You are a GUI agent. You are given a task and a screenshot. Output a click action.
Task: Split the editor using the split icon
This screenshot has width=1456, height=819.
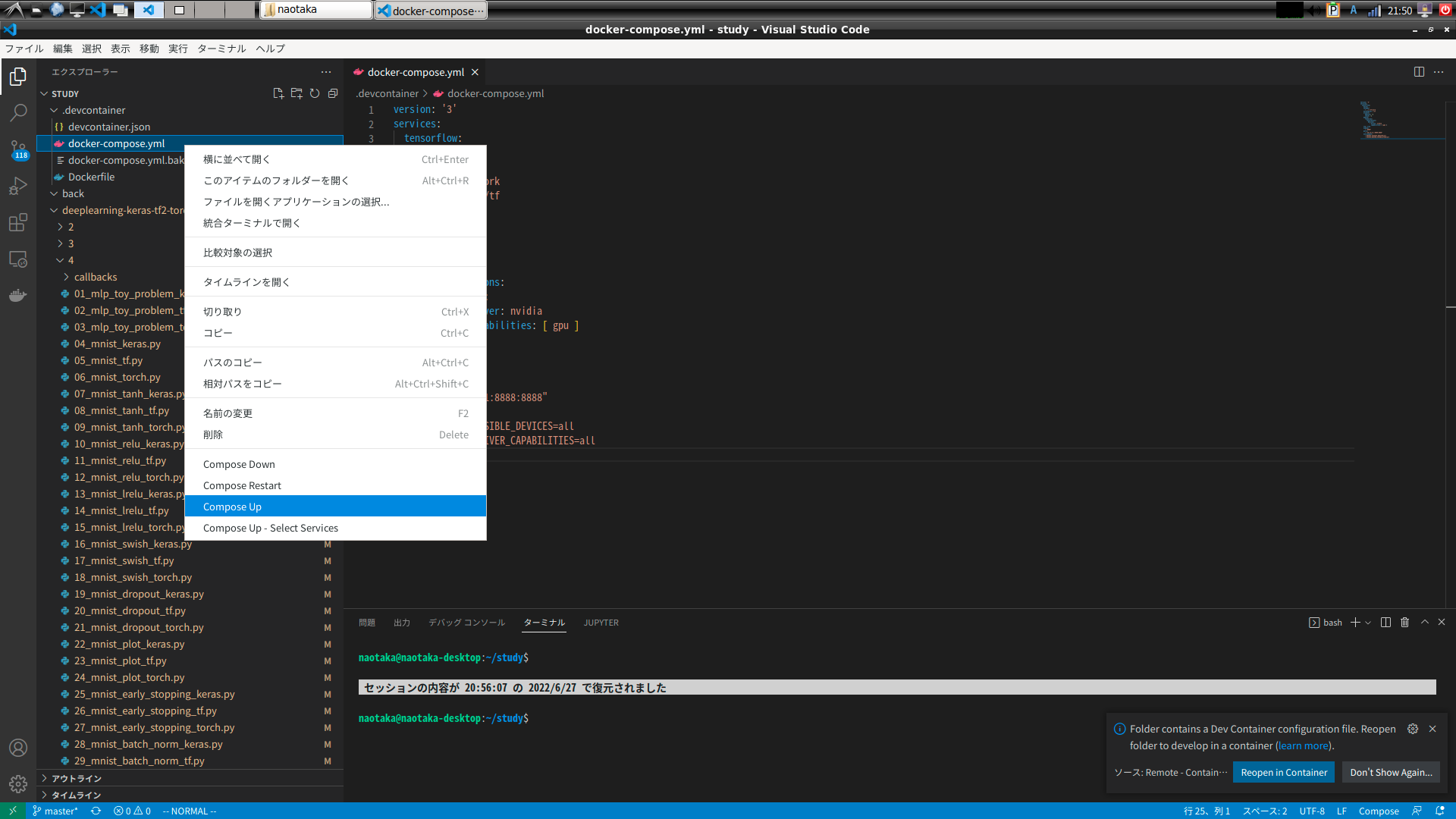tap(1420, 71)
